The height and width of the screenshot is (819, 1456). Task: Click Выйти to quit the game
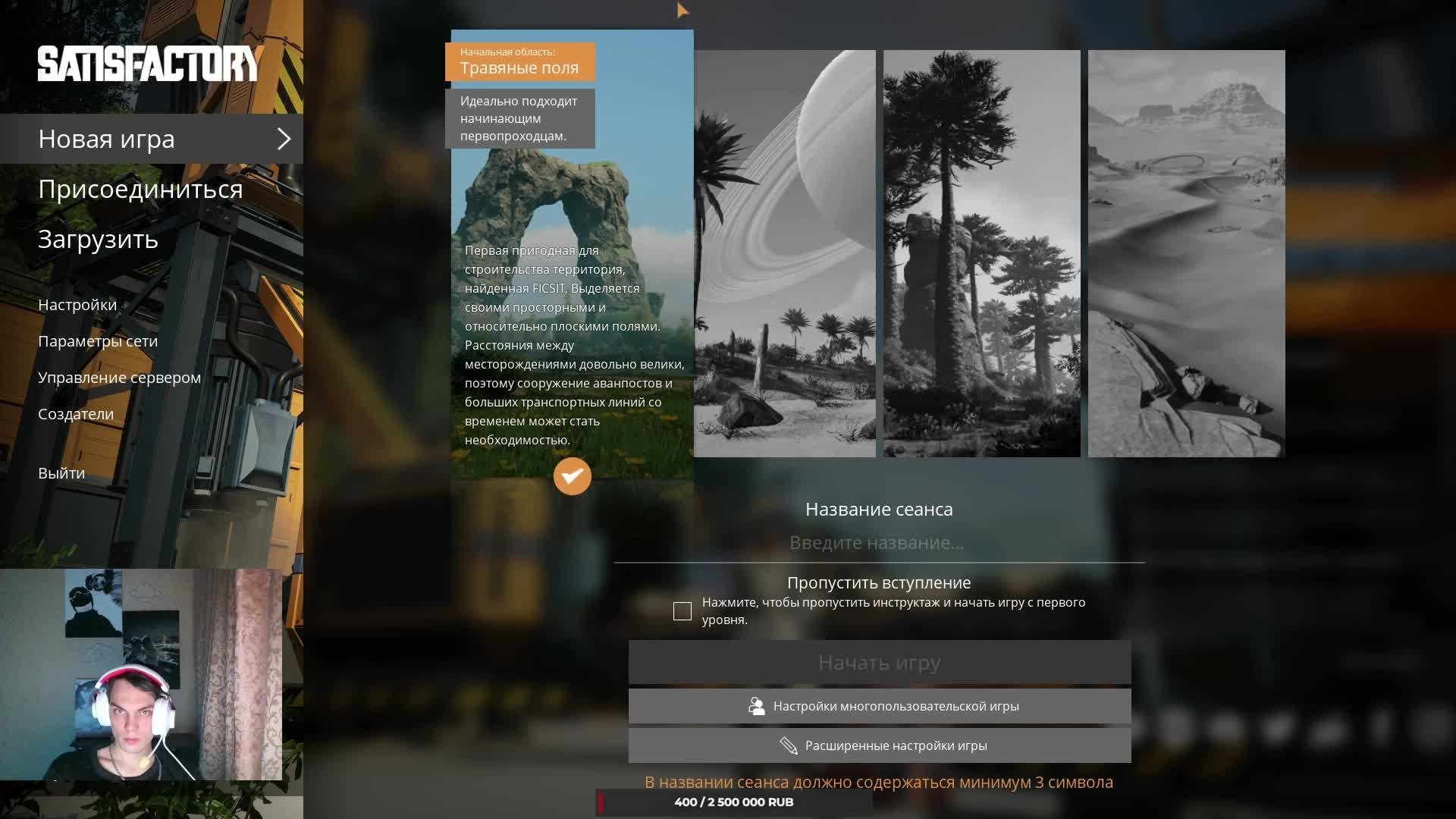pos(61,473)
